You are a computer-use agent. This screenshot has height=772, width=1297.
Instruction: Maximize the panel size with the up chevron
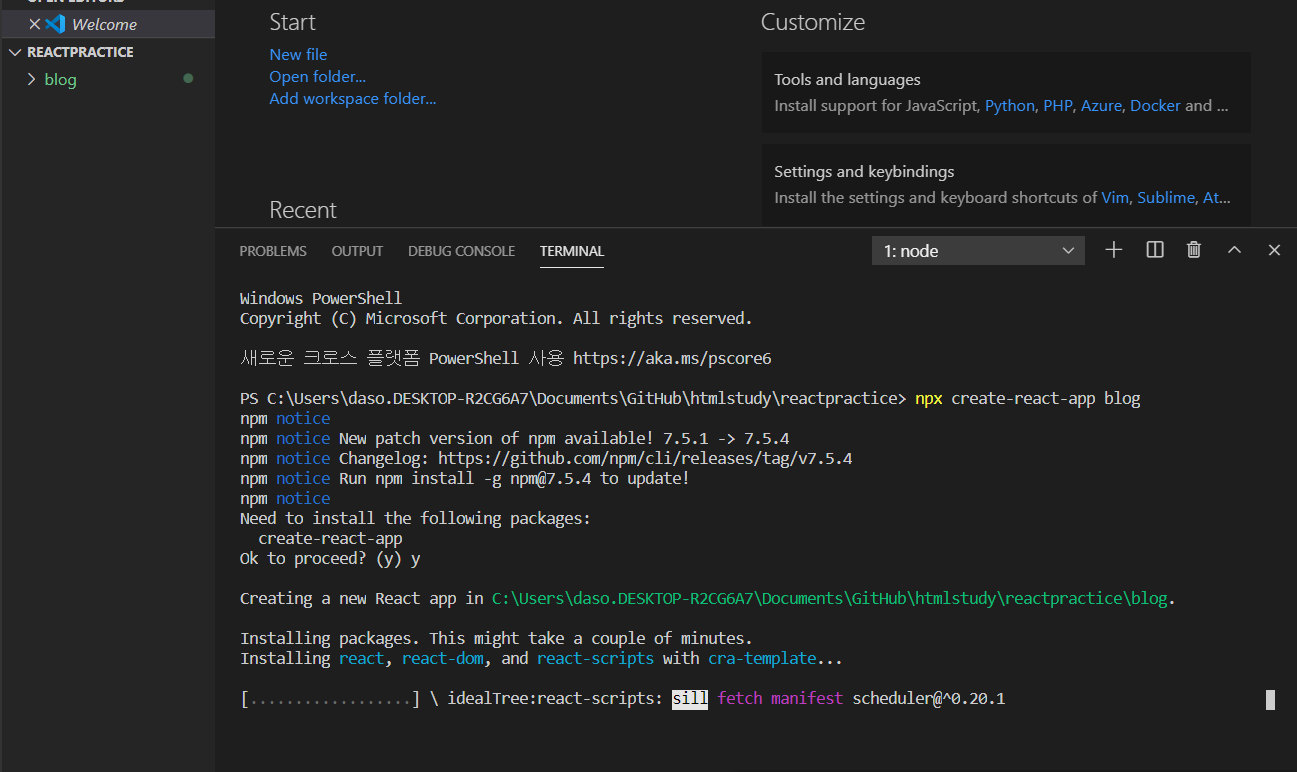pyautogui.click(x=1234, y=250)
